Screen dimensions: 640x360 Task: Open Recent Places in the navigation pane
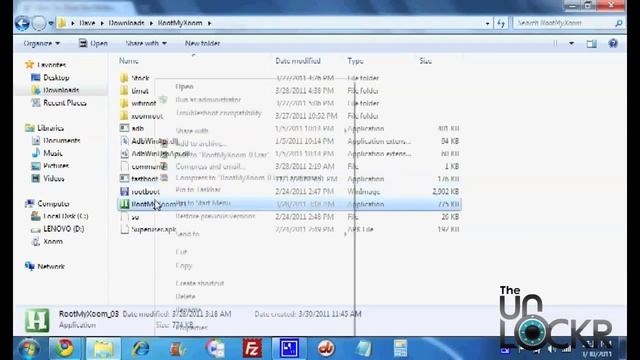(64, 103)
